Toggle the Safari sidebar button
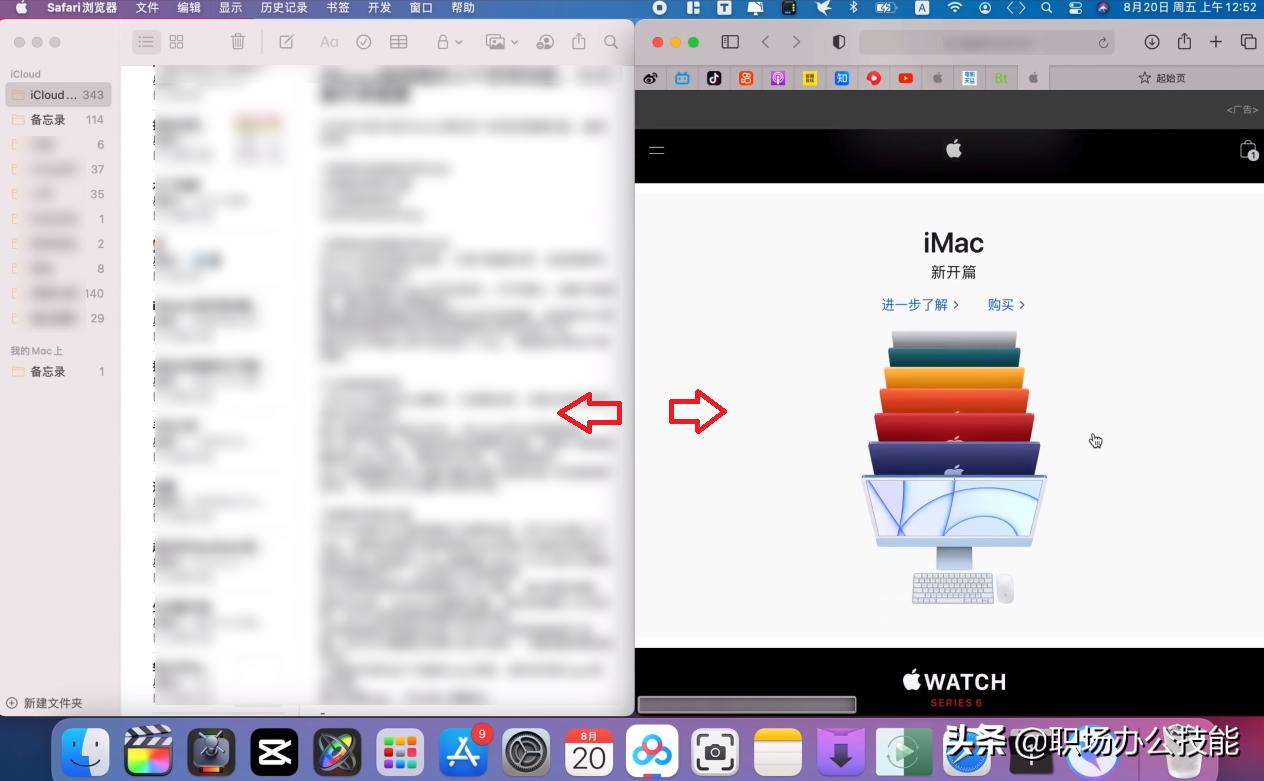Viewport: 1264px width, 781px height. coord(730,42)
